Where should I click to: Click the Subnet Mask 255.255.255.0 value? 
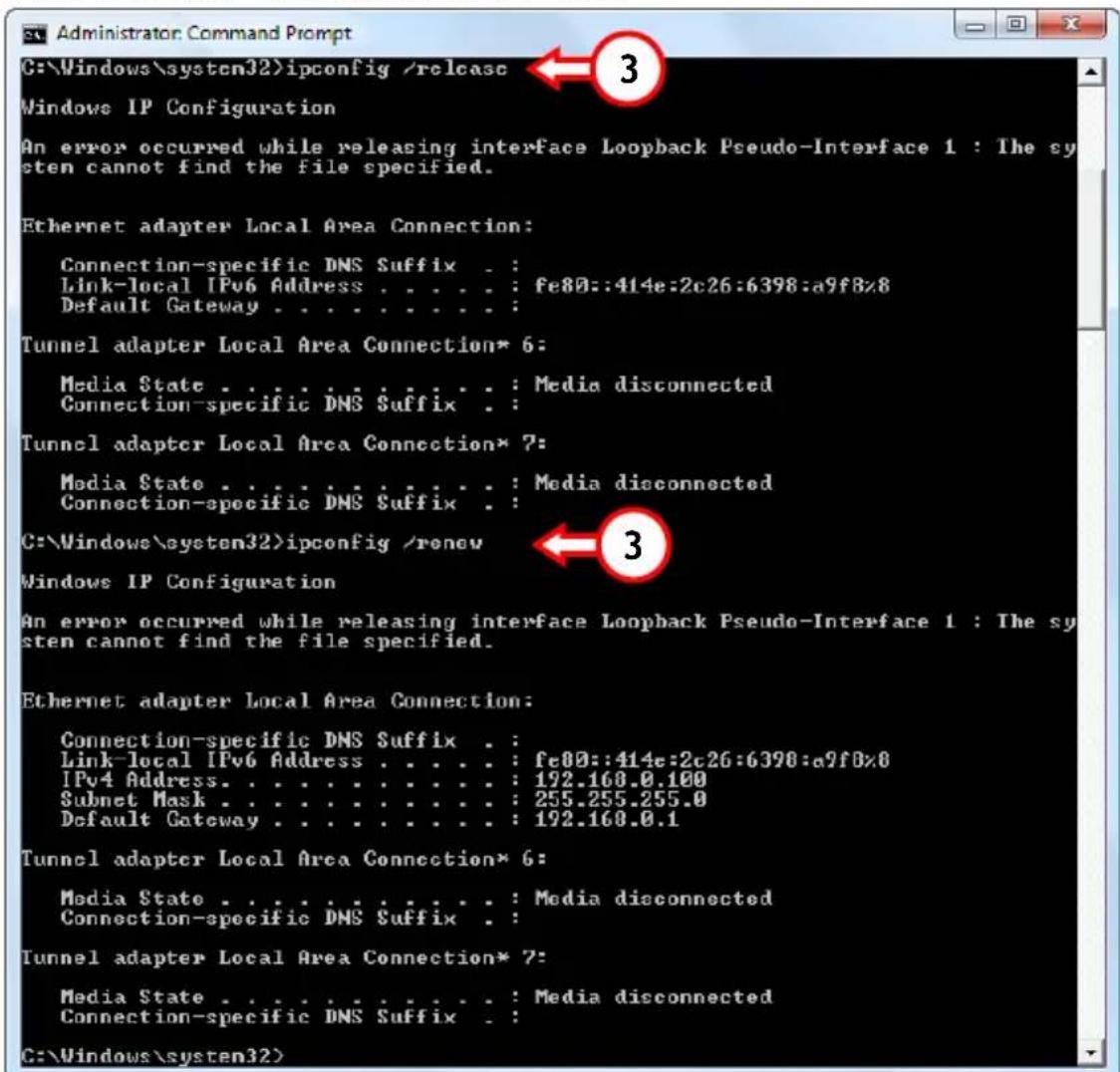620,799
